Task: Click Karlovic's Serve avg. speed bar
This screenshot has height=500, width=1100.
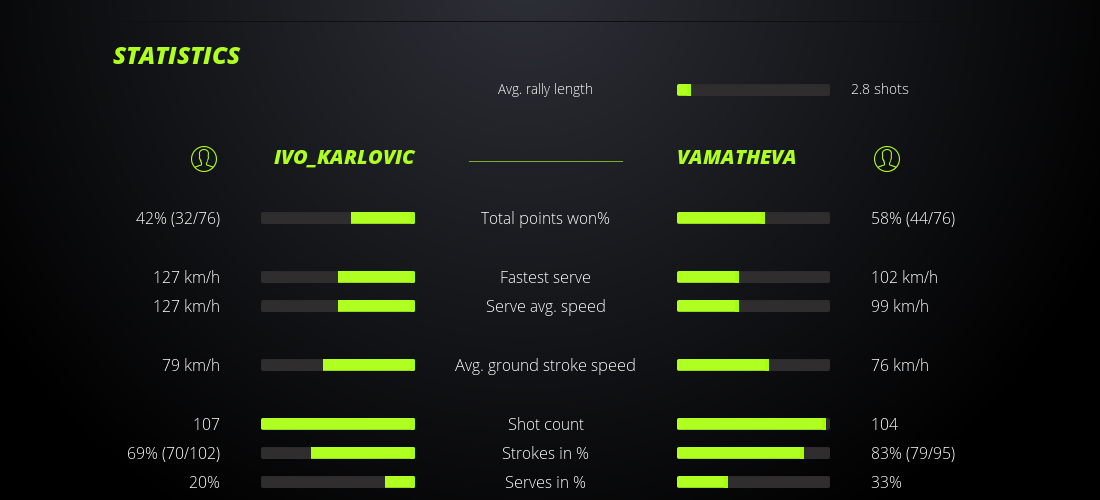Action: 338,306
